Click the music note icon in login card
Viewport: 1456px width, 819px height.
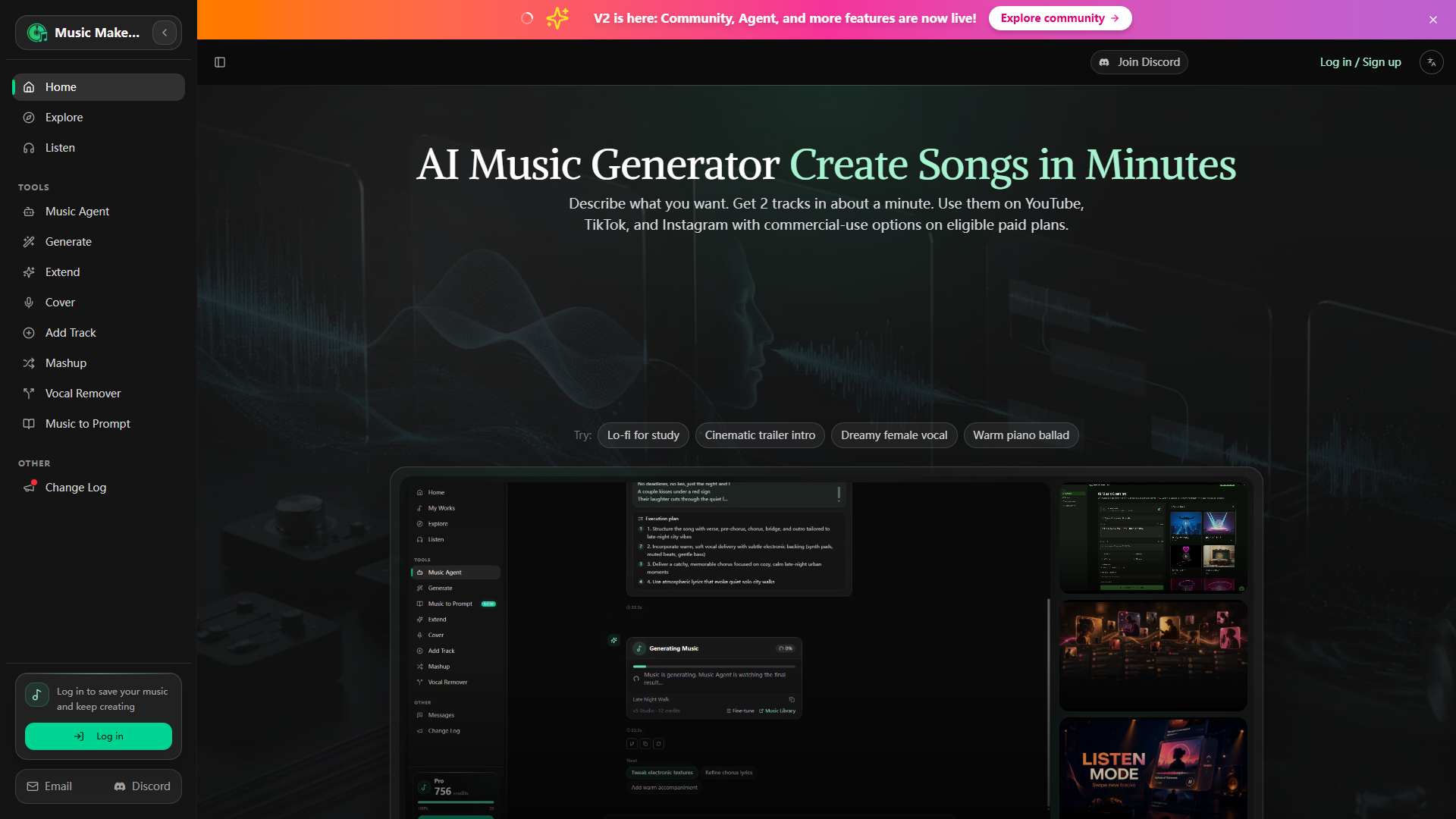click(37, 695)
